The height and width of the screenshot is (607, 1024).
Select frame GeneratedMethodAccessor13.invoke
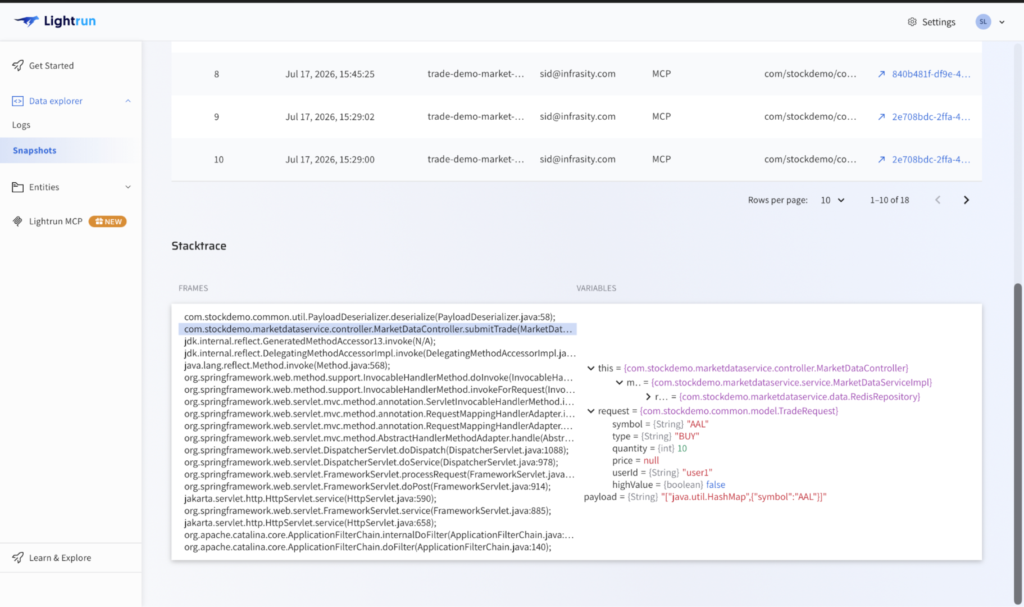pos(310,341)
